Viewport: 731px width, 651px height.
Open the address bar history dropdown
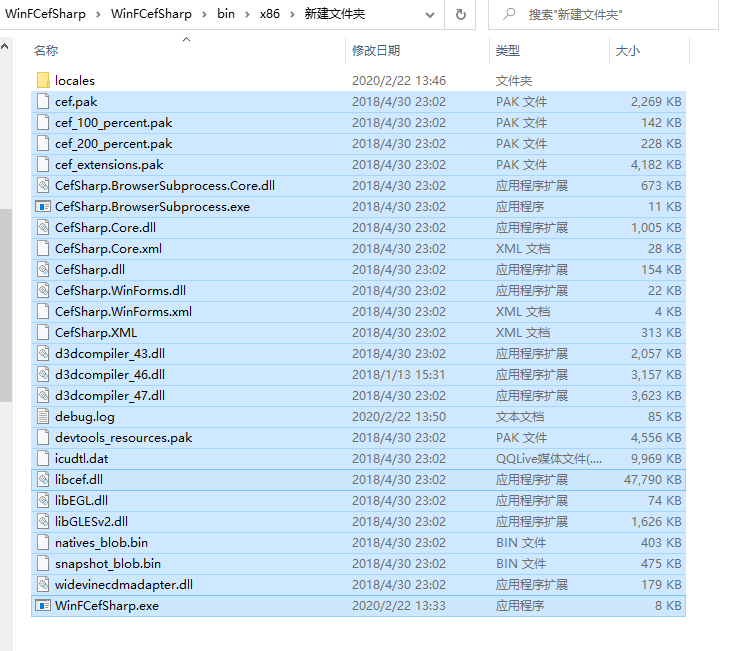[x=430, y=15]
